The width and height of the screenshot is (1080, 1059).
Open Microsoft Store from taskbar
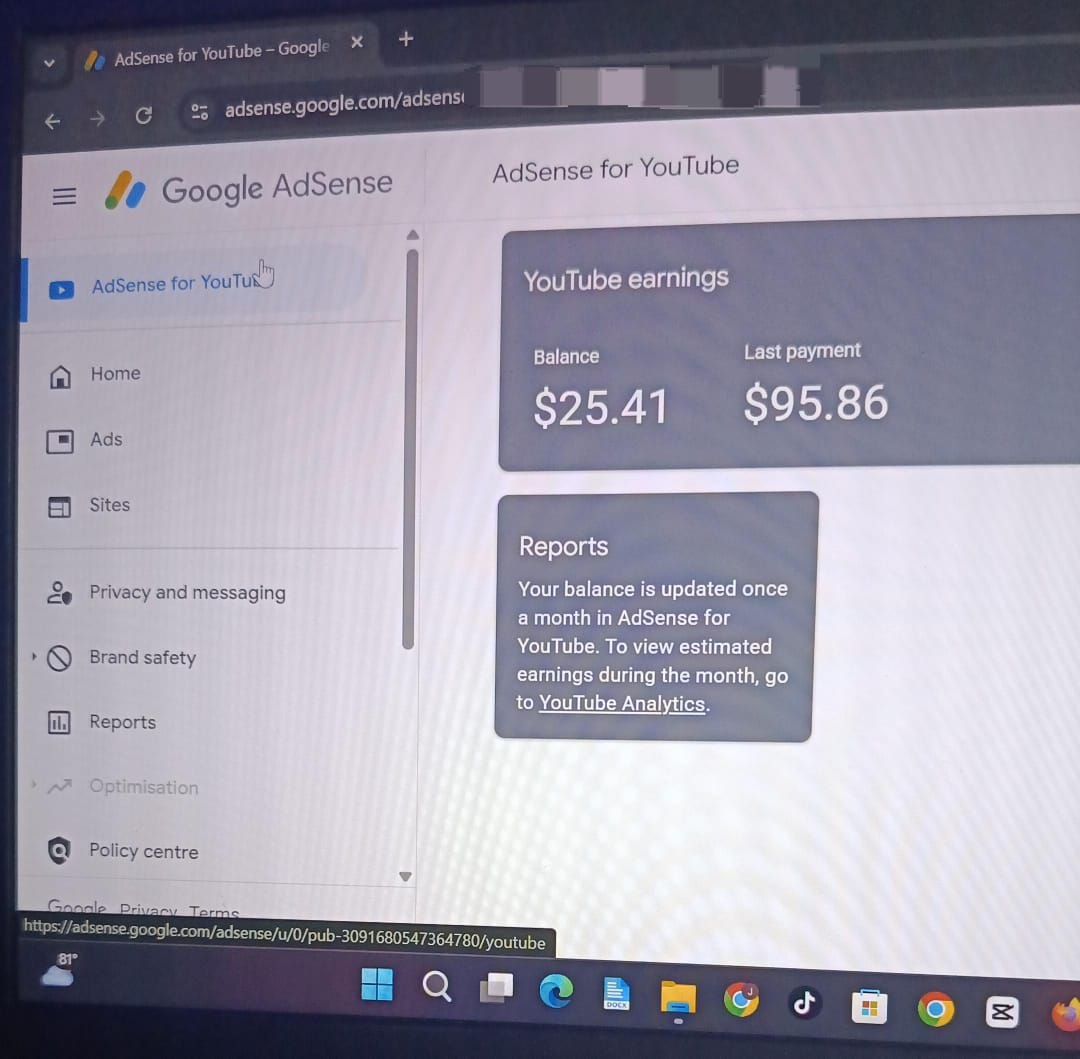point(869,1007)
